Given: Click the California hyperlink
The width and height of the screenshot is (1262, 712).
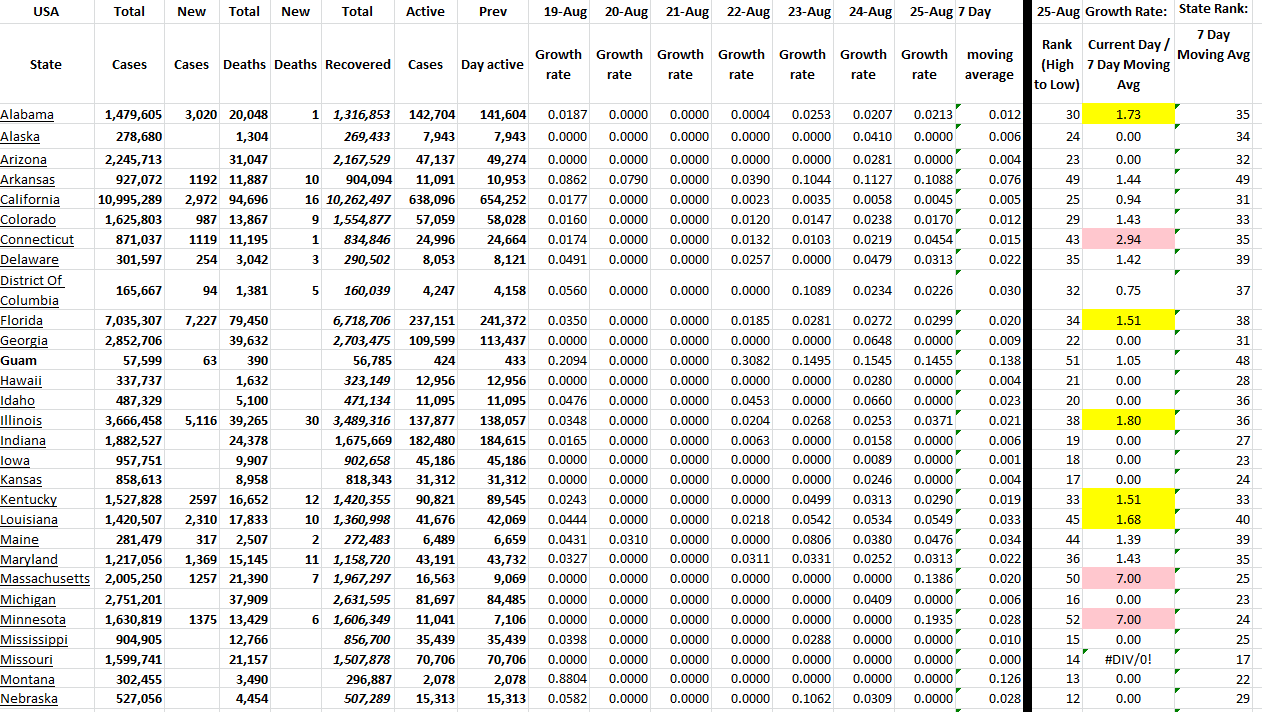Looking at the screenshot, I should click(x=28, y=199).
